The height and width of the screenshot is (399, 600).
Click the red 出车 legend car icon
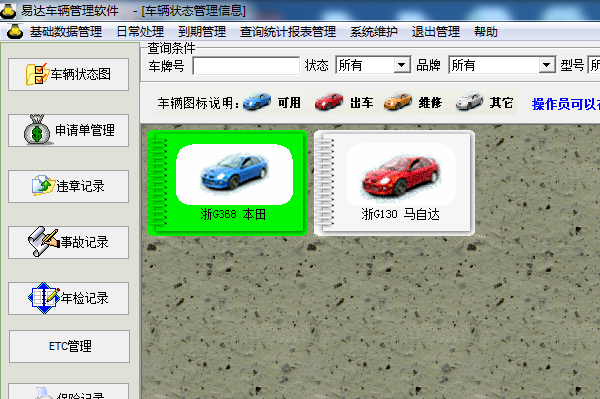(x=329, y=102)
